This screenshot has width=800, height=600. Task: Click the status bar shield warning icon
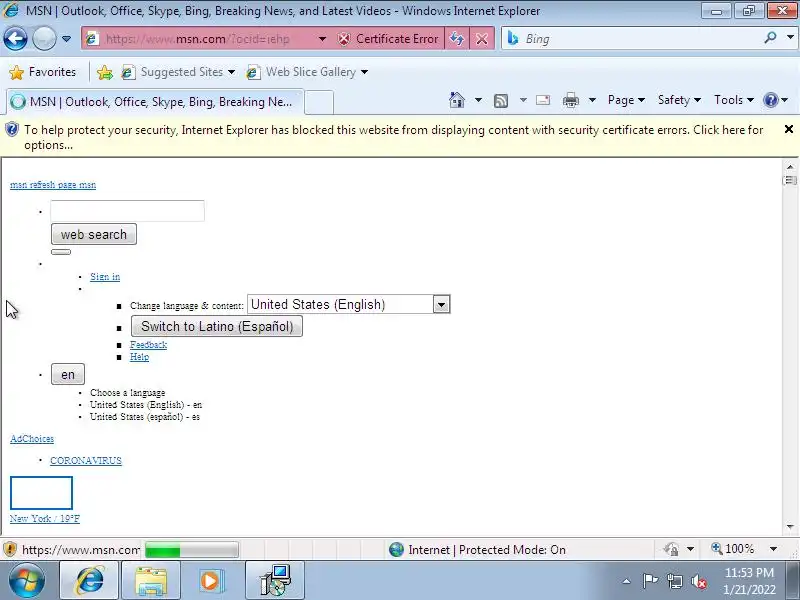(10, 549)
